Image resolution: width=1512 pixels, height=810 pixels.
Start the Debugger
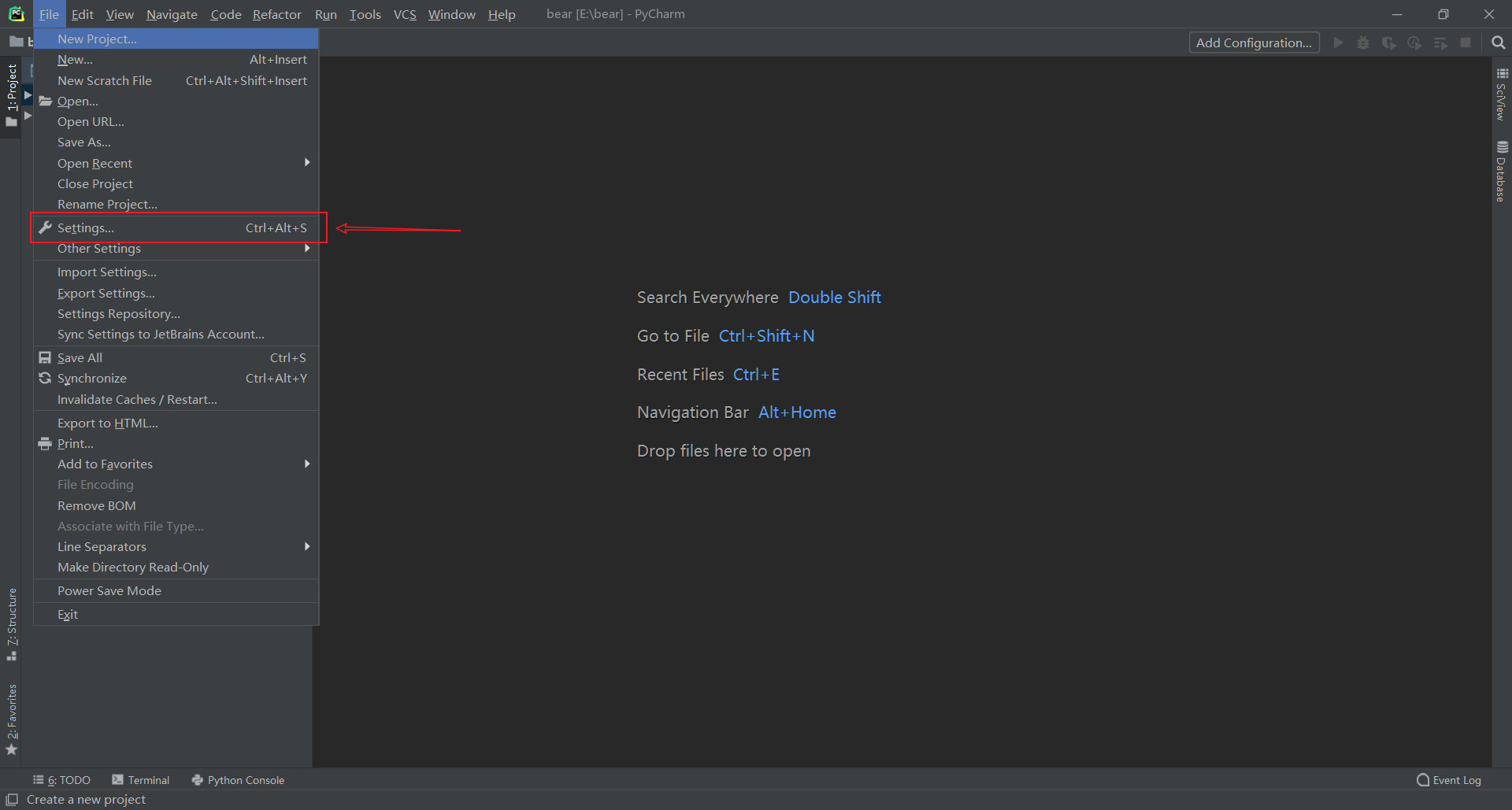(1363, 43)
